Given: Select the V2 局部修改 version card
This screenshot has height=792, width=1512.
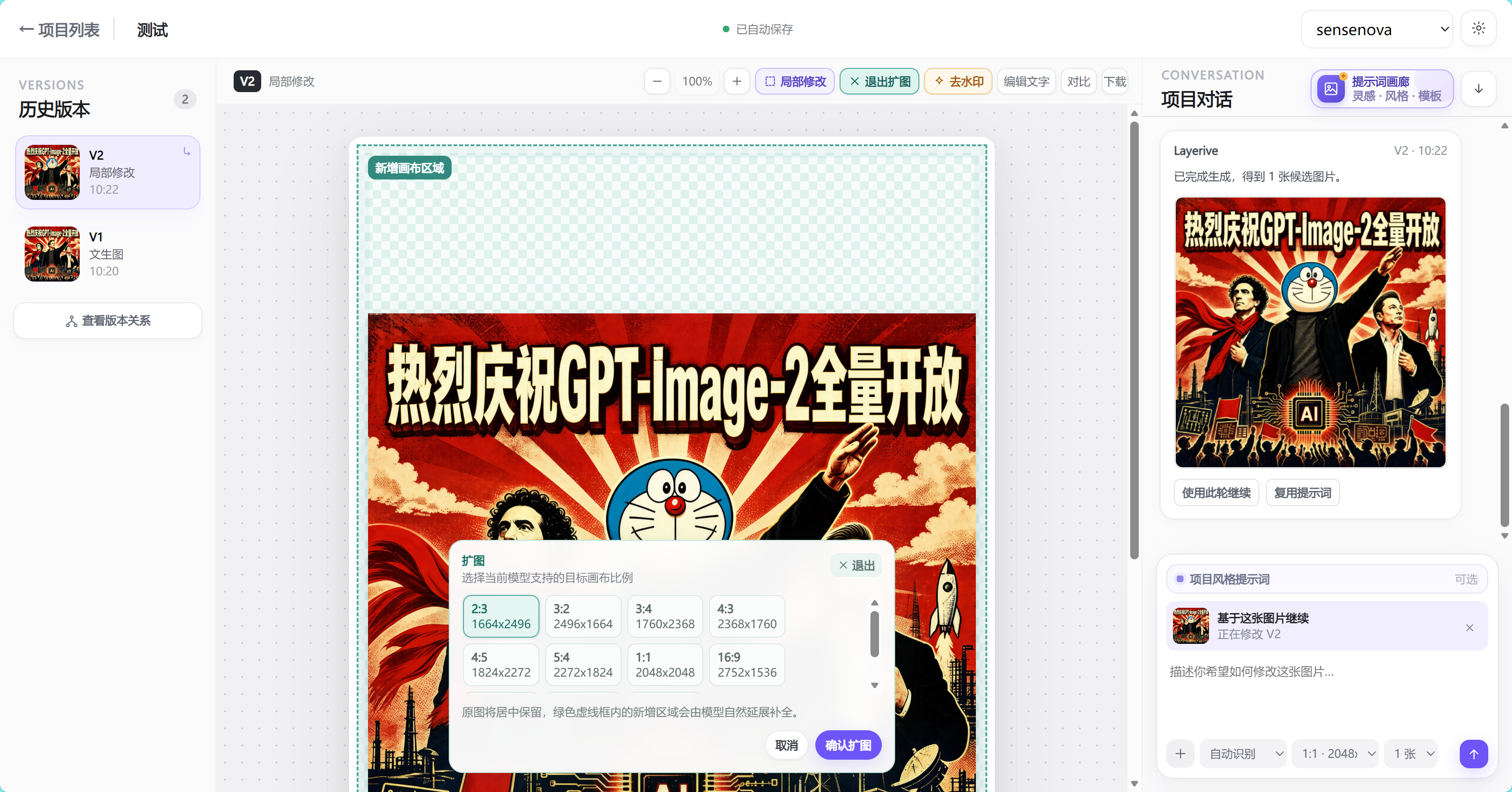Looking at the screenshot, I should pos(108,172).
